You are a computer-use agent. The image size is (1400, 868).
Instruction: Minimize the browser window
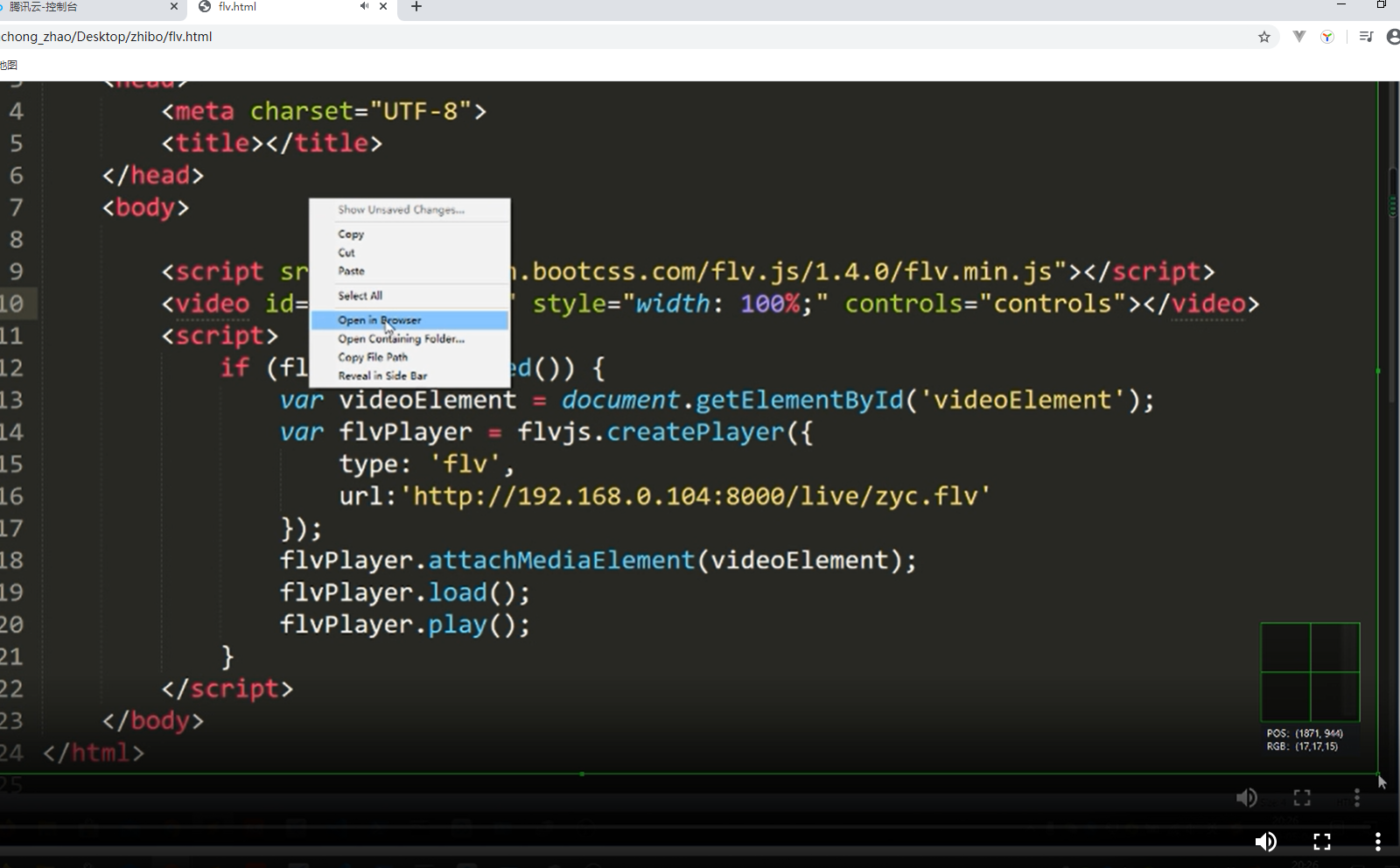point(1341,5)
